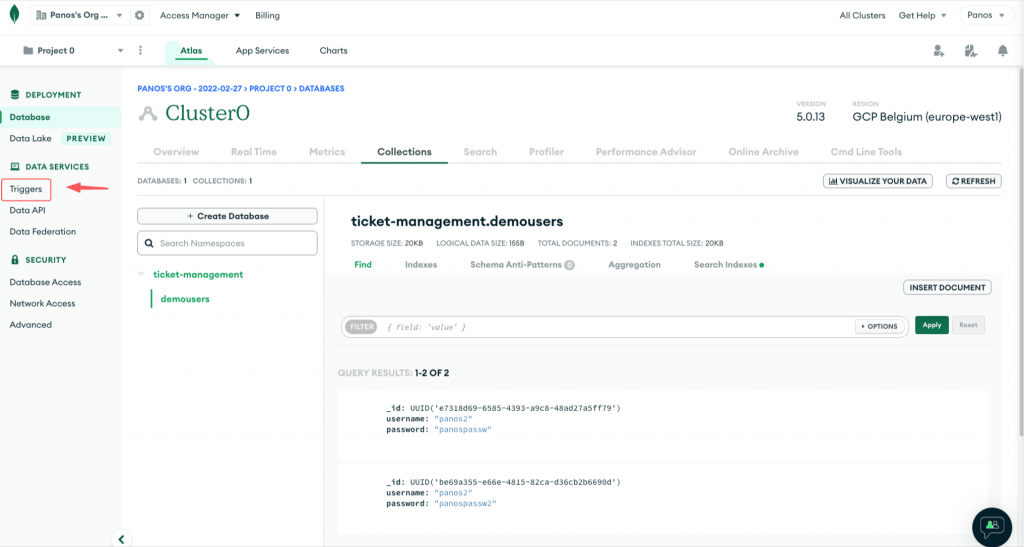Open the cluster Overview tab
1024x547 pixels.
coord(176,151)
